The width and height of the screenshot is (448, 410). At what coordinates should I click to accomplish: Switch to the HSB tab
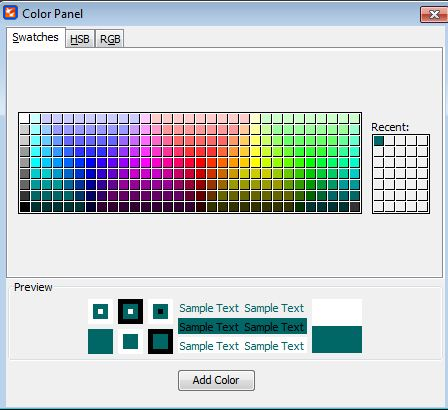point(80,39)
